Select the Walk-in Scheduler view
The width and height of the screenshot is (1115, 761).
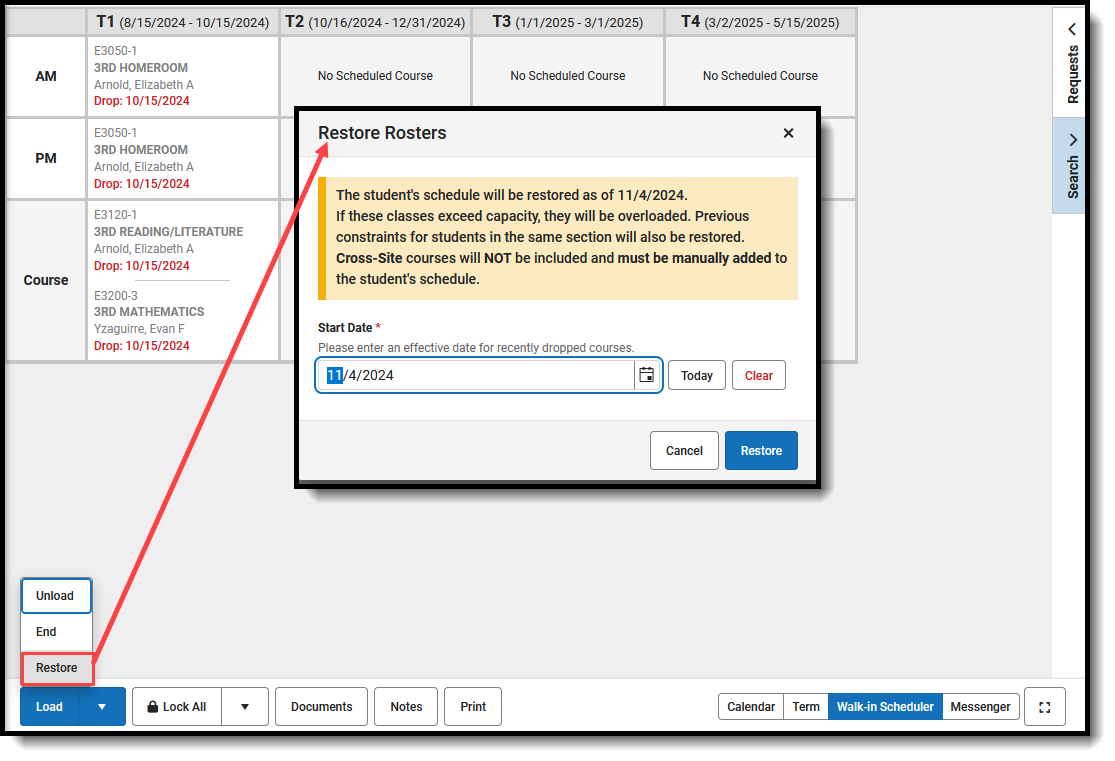pyautogui.click(x=885, y=707)
